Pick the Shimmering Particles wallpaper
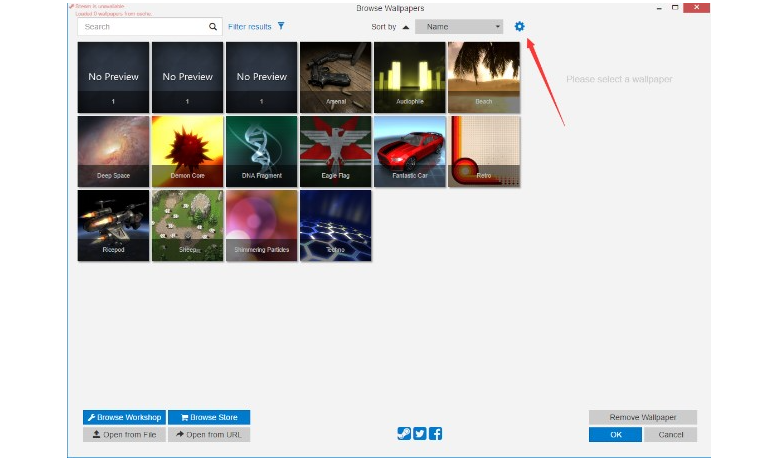The height and width of the screenshot is (459, 769). 261,226
